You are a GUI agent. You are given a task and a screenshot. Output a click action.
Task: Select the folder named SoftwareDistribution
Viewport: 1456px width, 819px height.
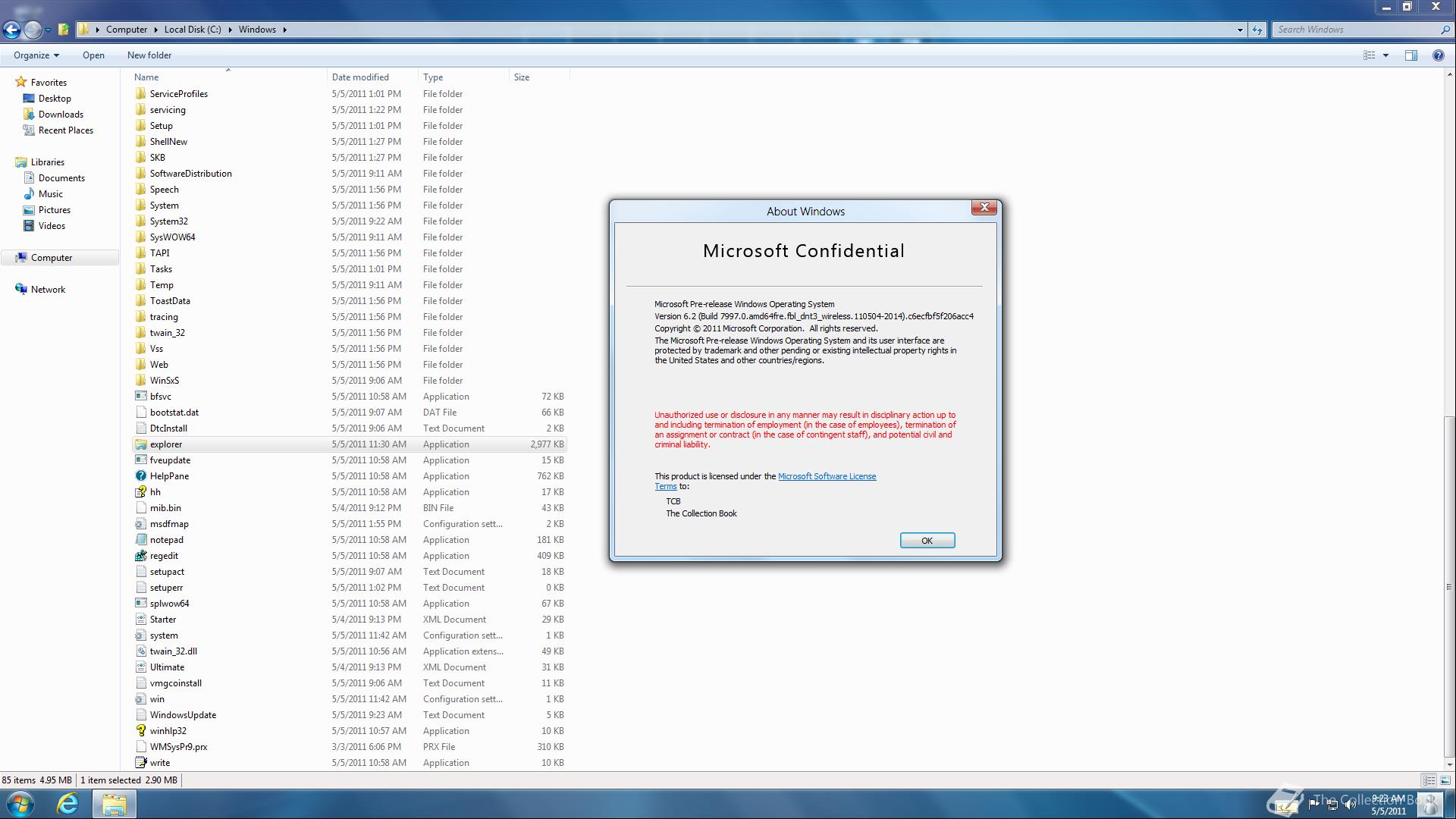tap(190, 174)
